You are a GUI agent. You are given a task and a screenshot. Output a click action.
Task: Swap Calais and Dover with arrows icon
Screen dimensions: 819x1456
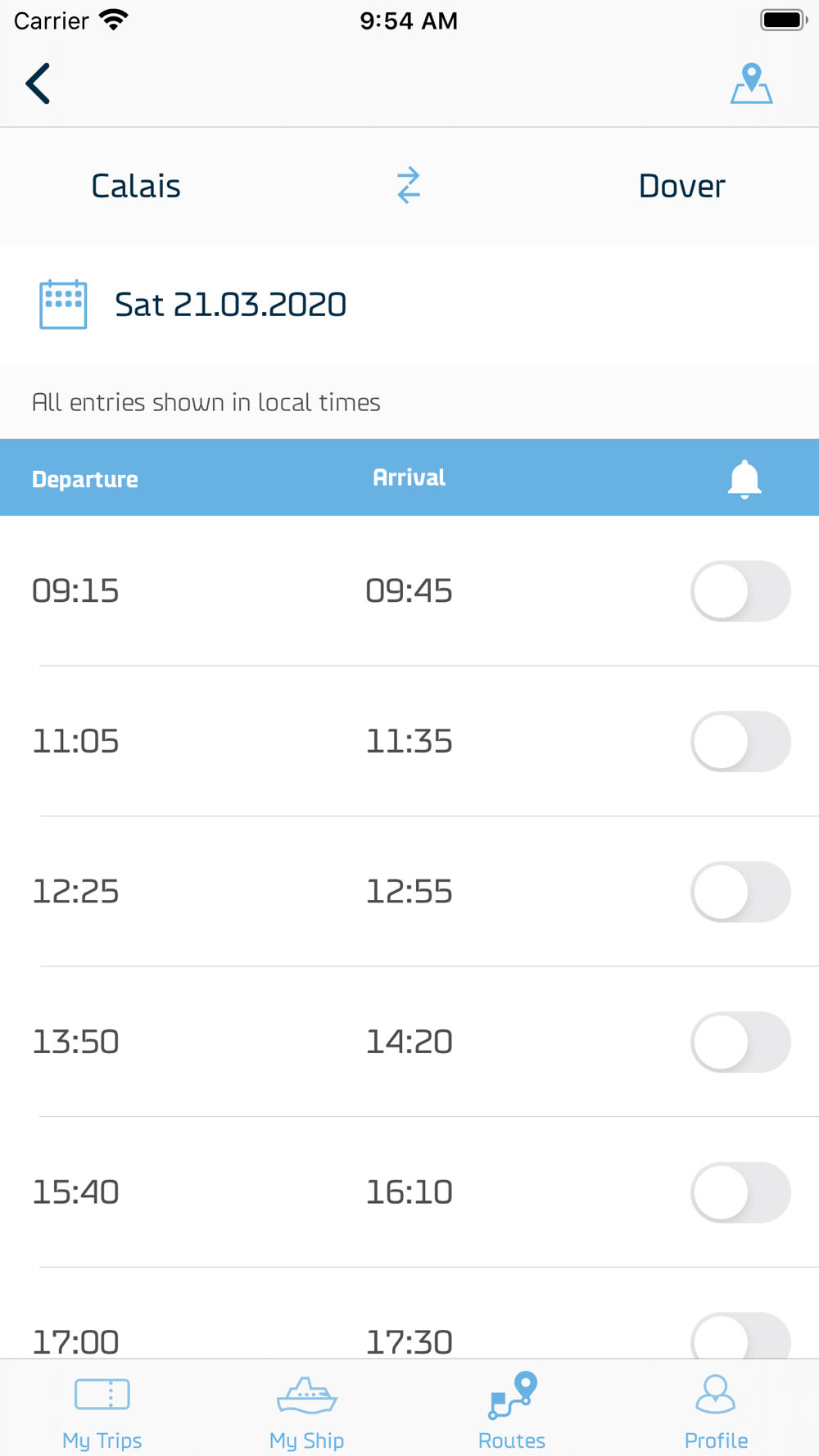click(409, 186)
